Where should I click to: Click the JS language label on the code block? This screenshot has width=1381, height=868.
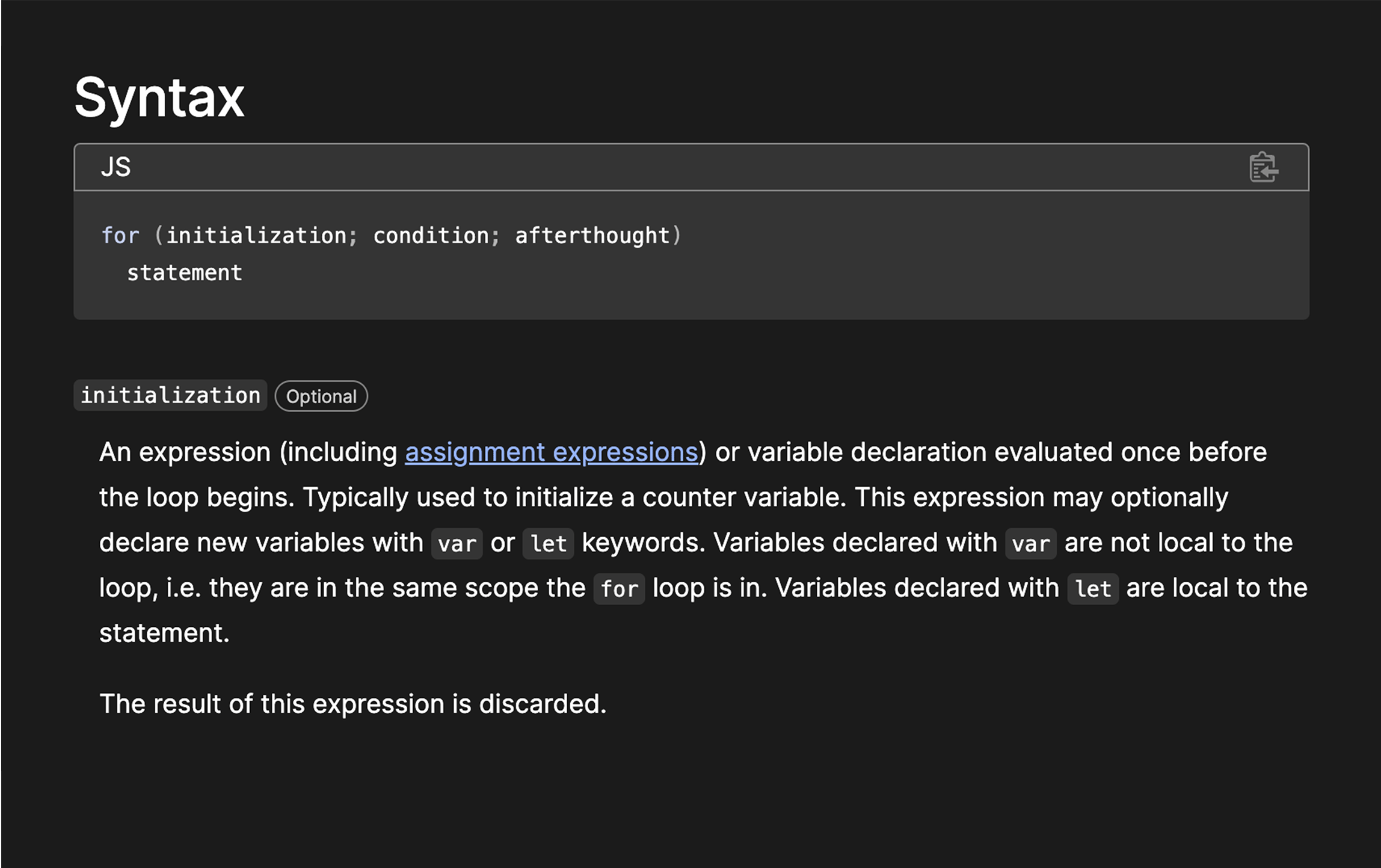pos(116,168)
